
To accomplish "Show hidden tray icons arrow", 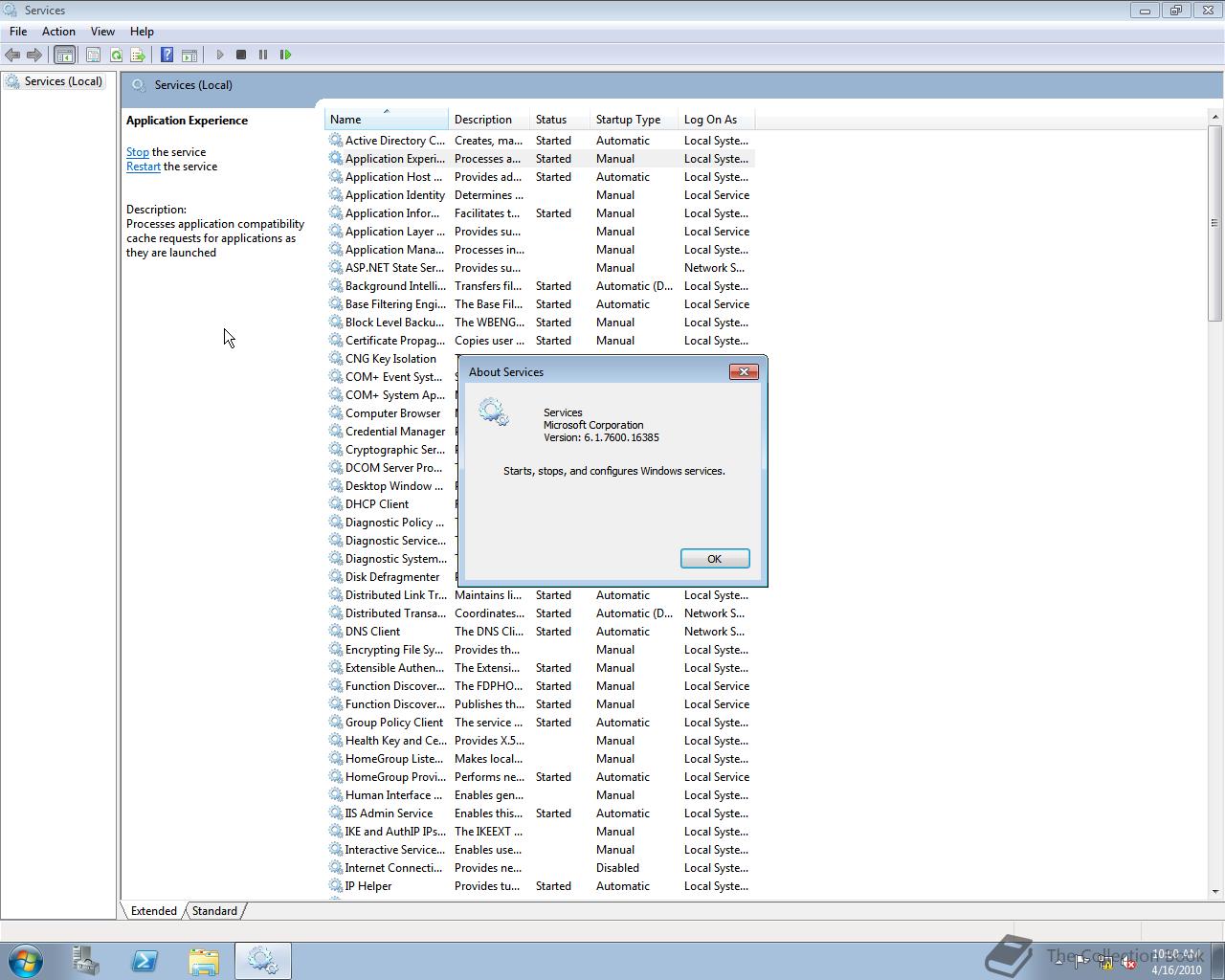I will 1058,963.
